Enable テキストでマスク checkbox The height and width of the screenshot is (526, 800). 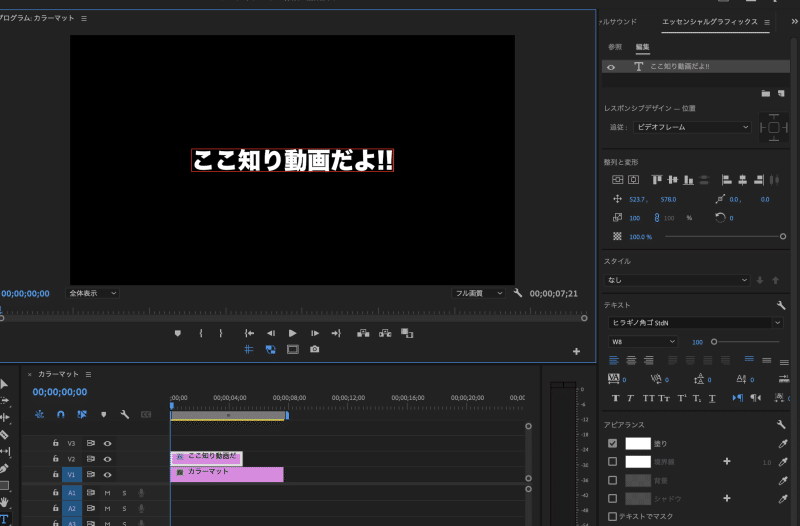(x=613, y=516)
